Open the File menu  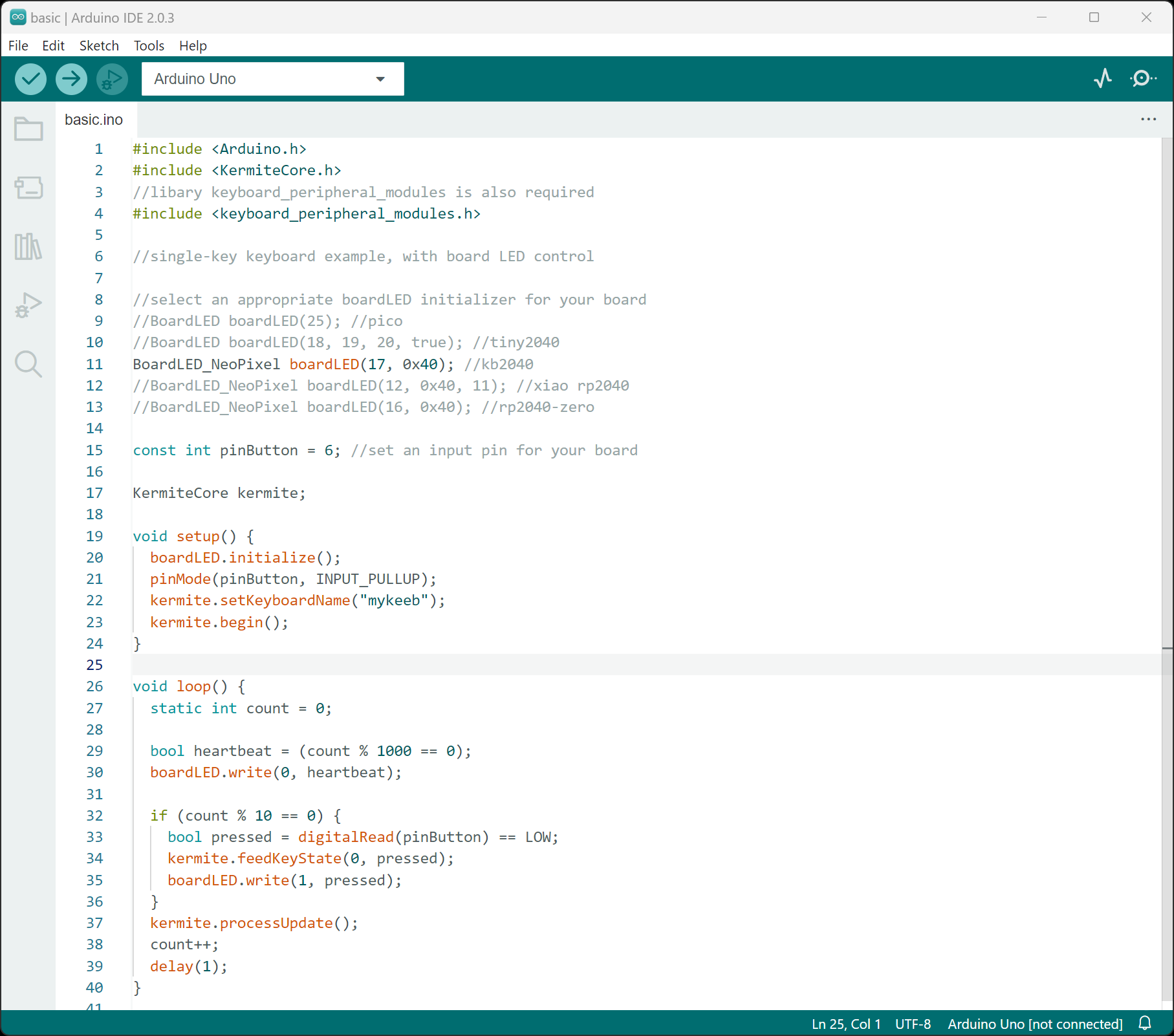pos(18,45)
